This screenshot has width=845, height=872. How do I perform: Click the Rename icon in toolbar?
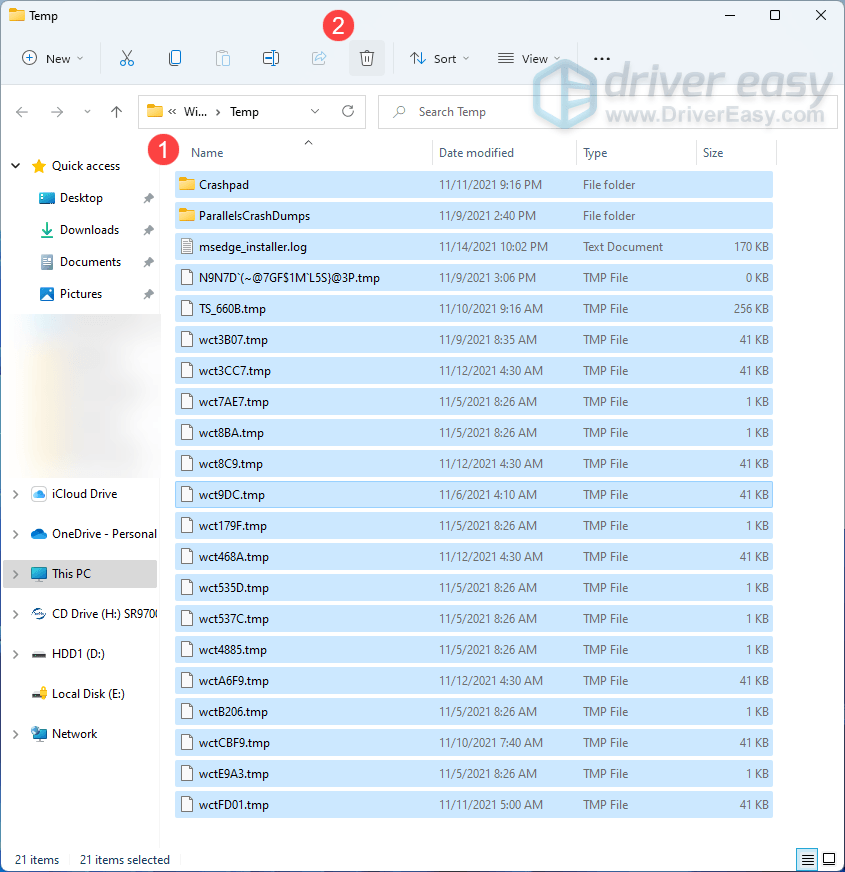coord(271,58)
